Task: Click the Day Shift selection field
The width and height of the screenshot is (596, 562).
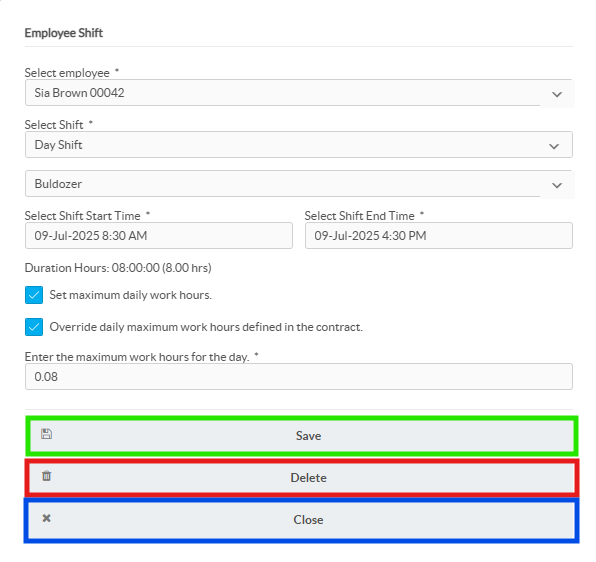Action: 298,145
